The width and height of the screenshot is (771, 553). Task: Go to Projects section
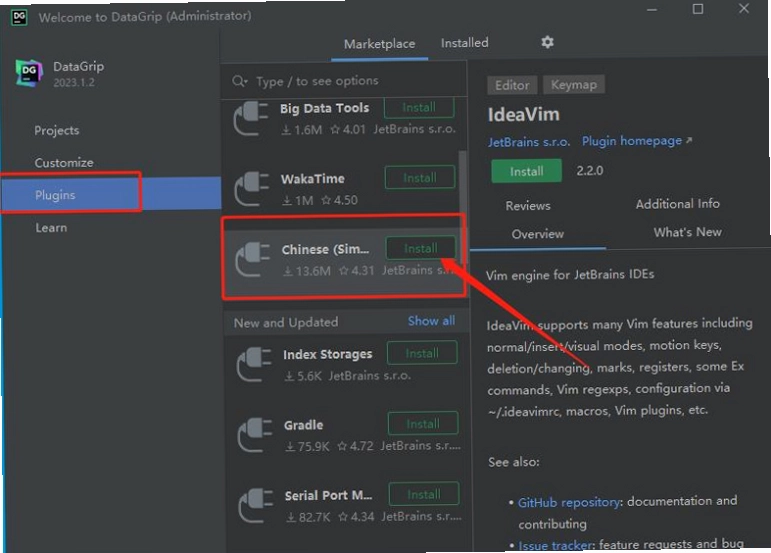click(57, 130)
